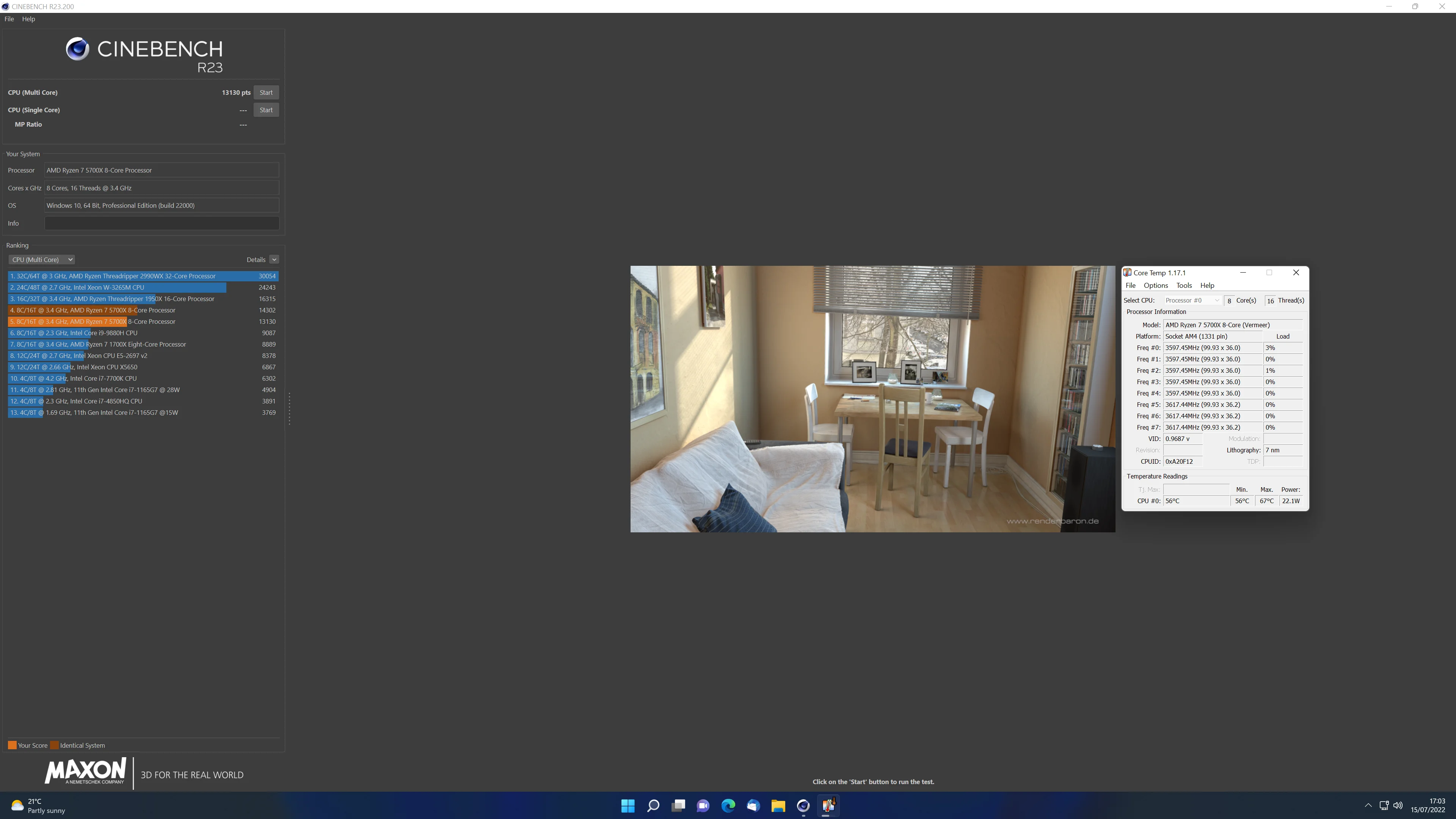Select the Intel Xeon W-3265M ranking row
Image resolution: width=1456 pixels, height=819 pixels.
143,287
